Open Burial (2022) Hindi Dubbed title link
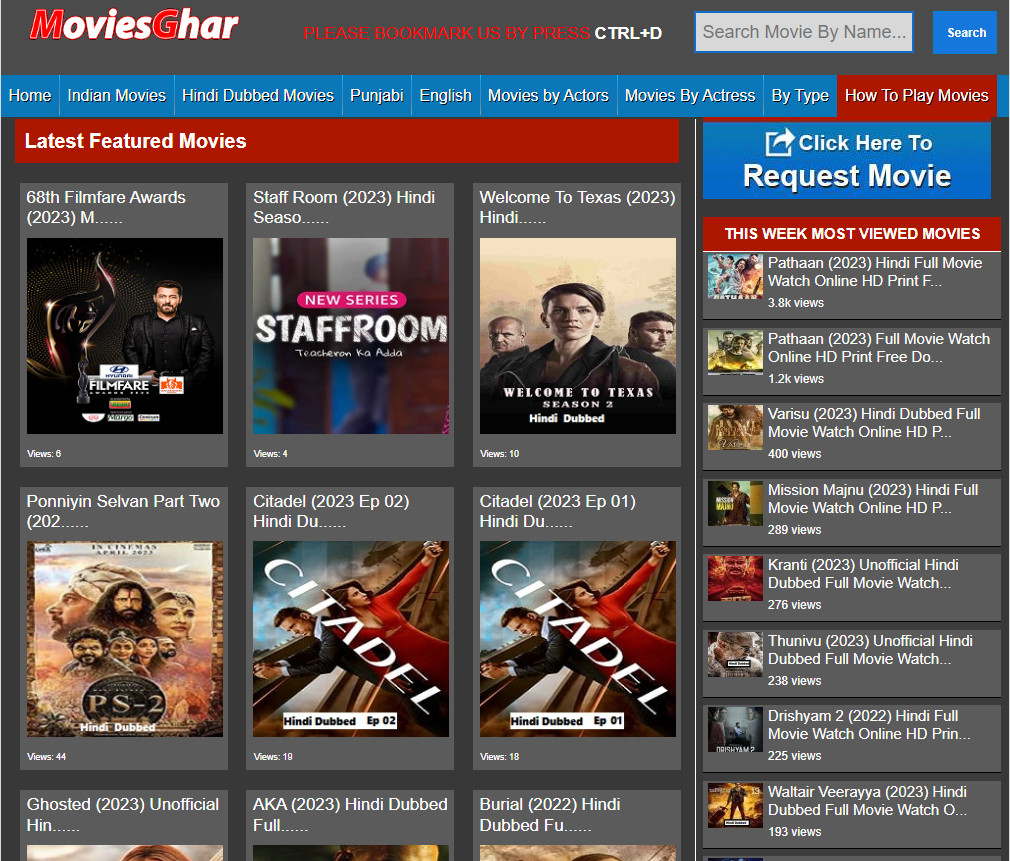The height and width of the screenshot is (861, 1010). pos(550,814)
